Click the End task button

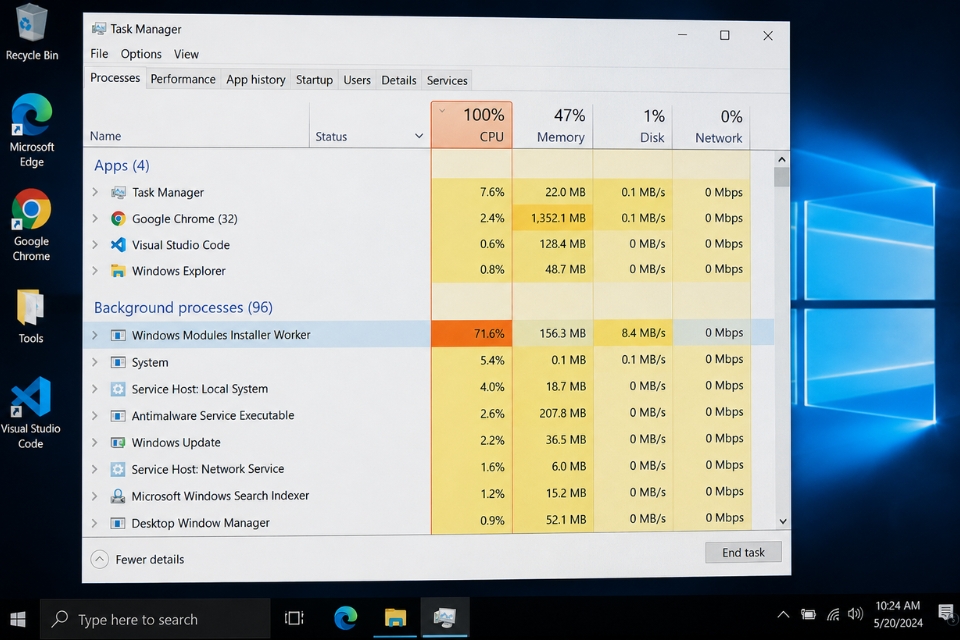743,552
